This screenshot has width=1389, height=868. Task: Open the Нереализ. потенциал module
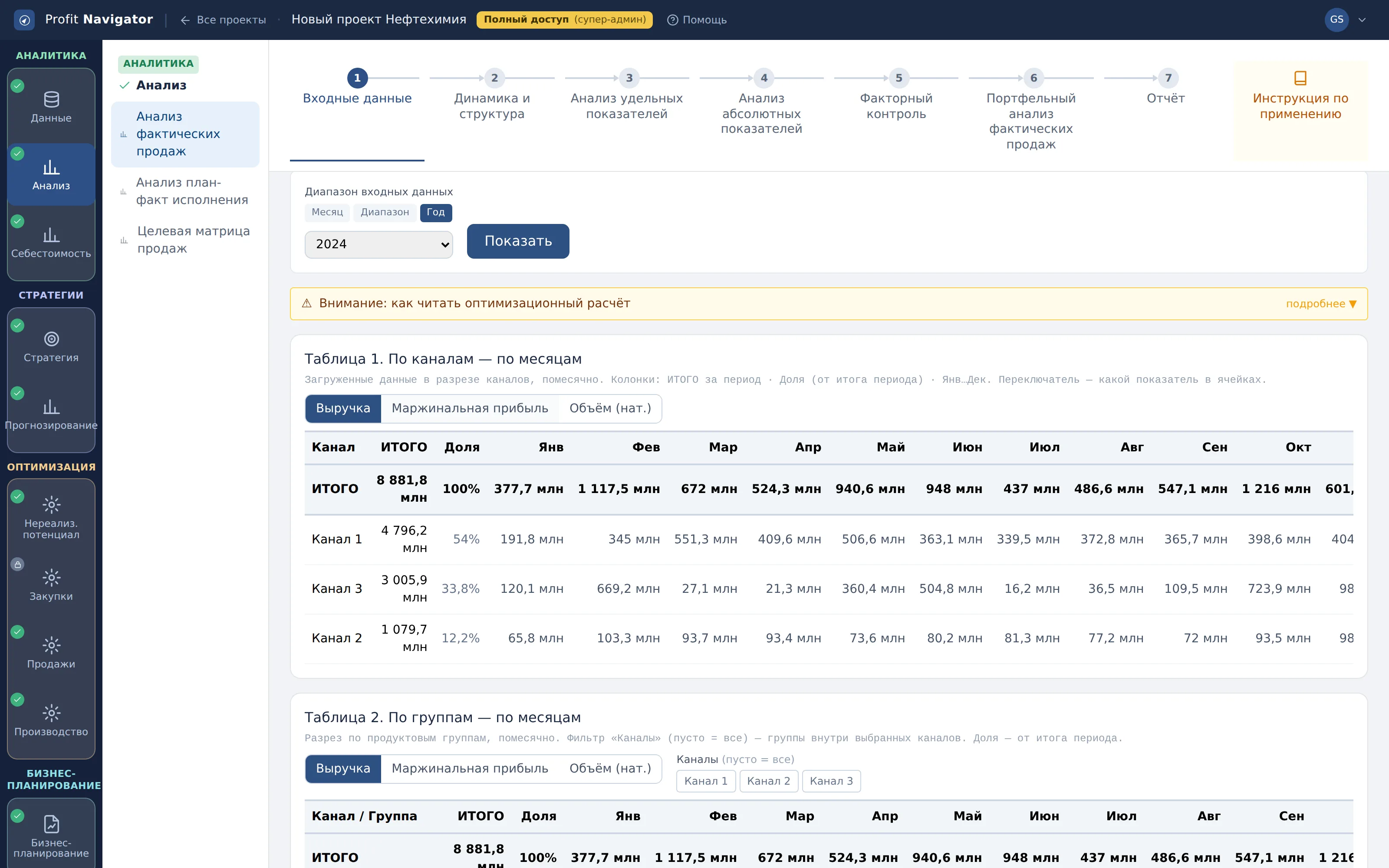click(x=51, y=517)
